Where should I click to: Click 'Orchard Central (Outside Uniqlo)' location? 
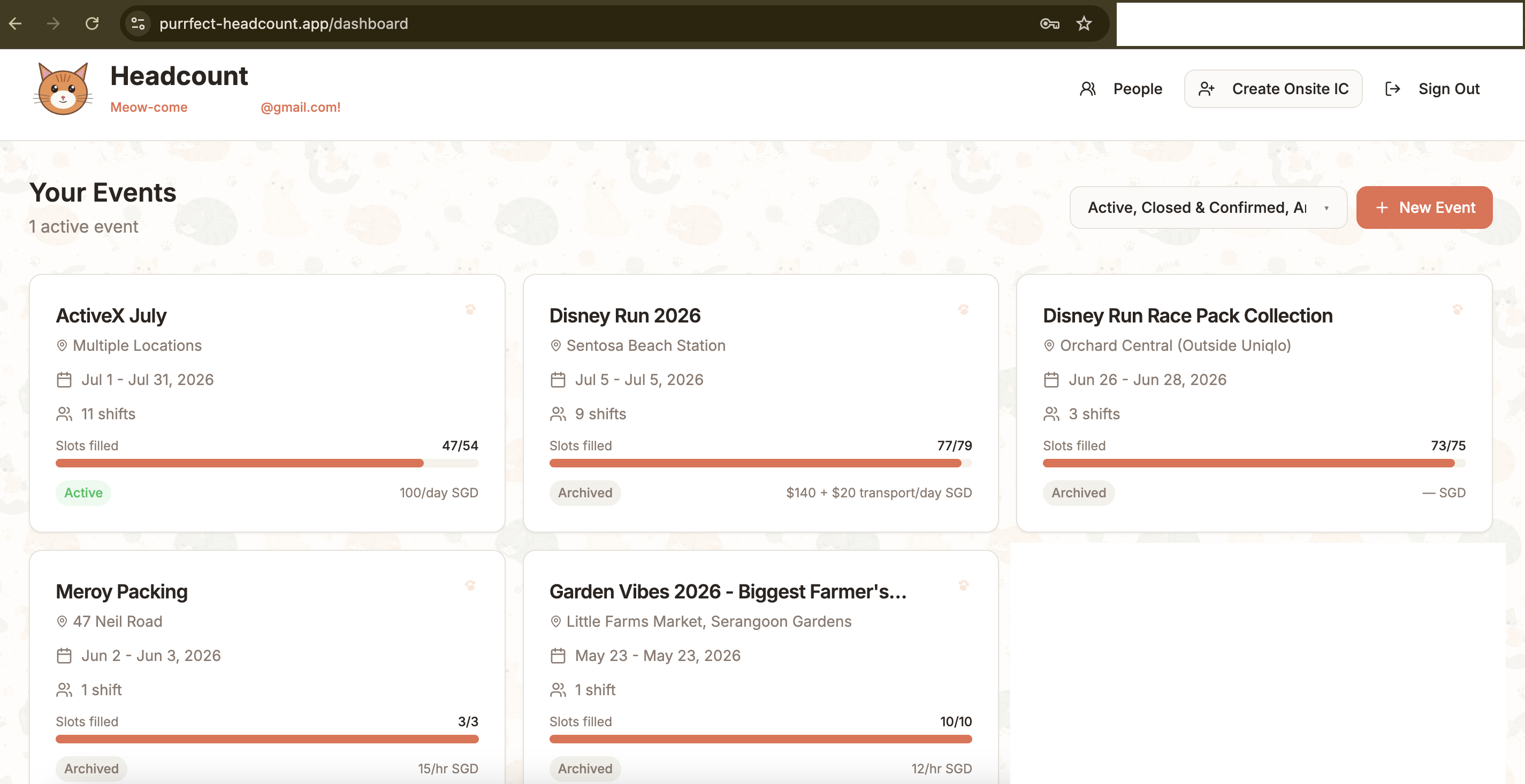click(1175, 345)
